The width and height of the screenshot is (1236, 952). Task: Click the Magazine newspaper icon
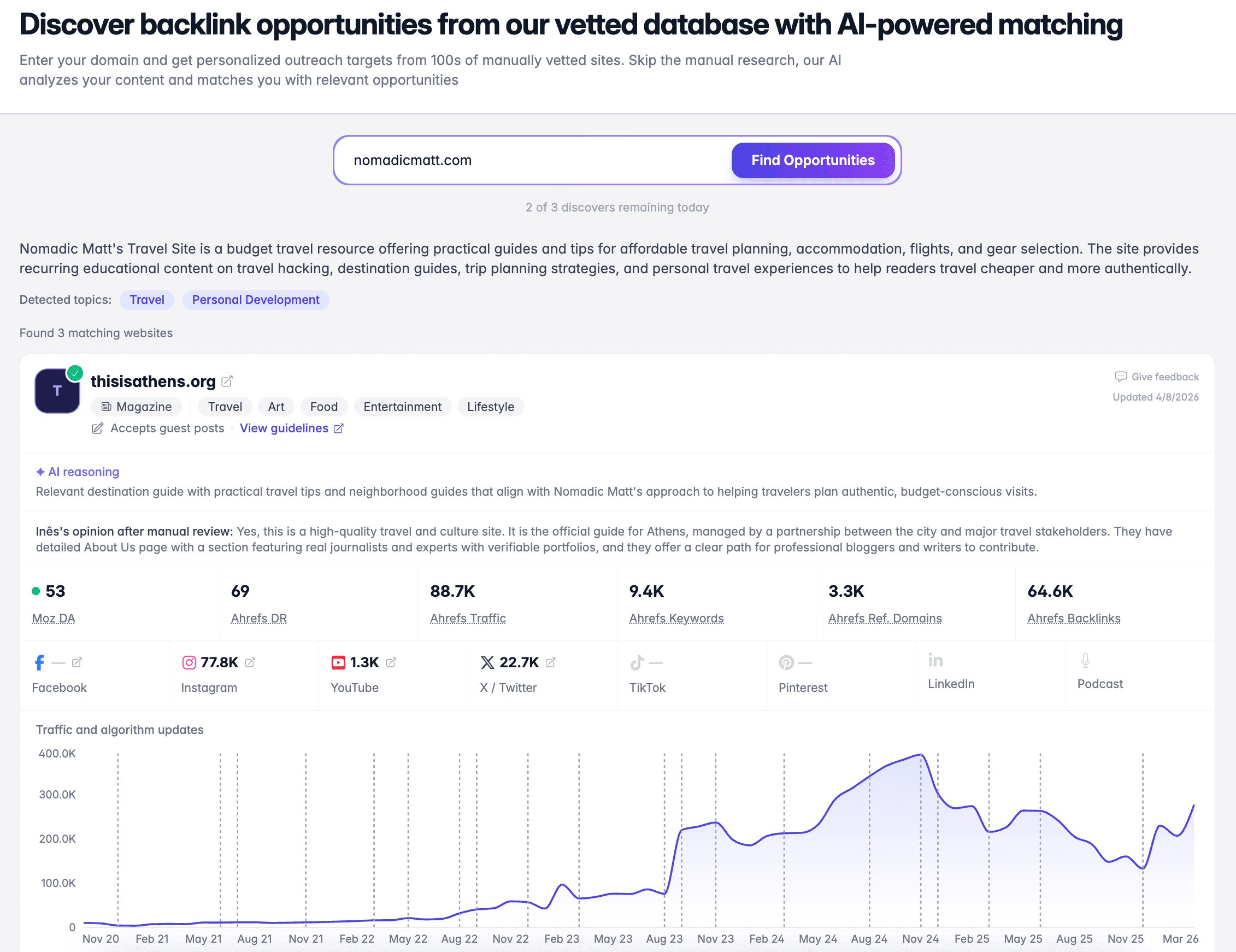[x=107, y=407]
